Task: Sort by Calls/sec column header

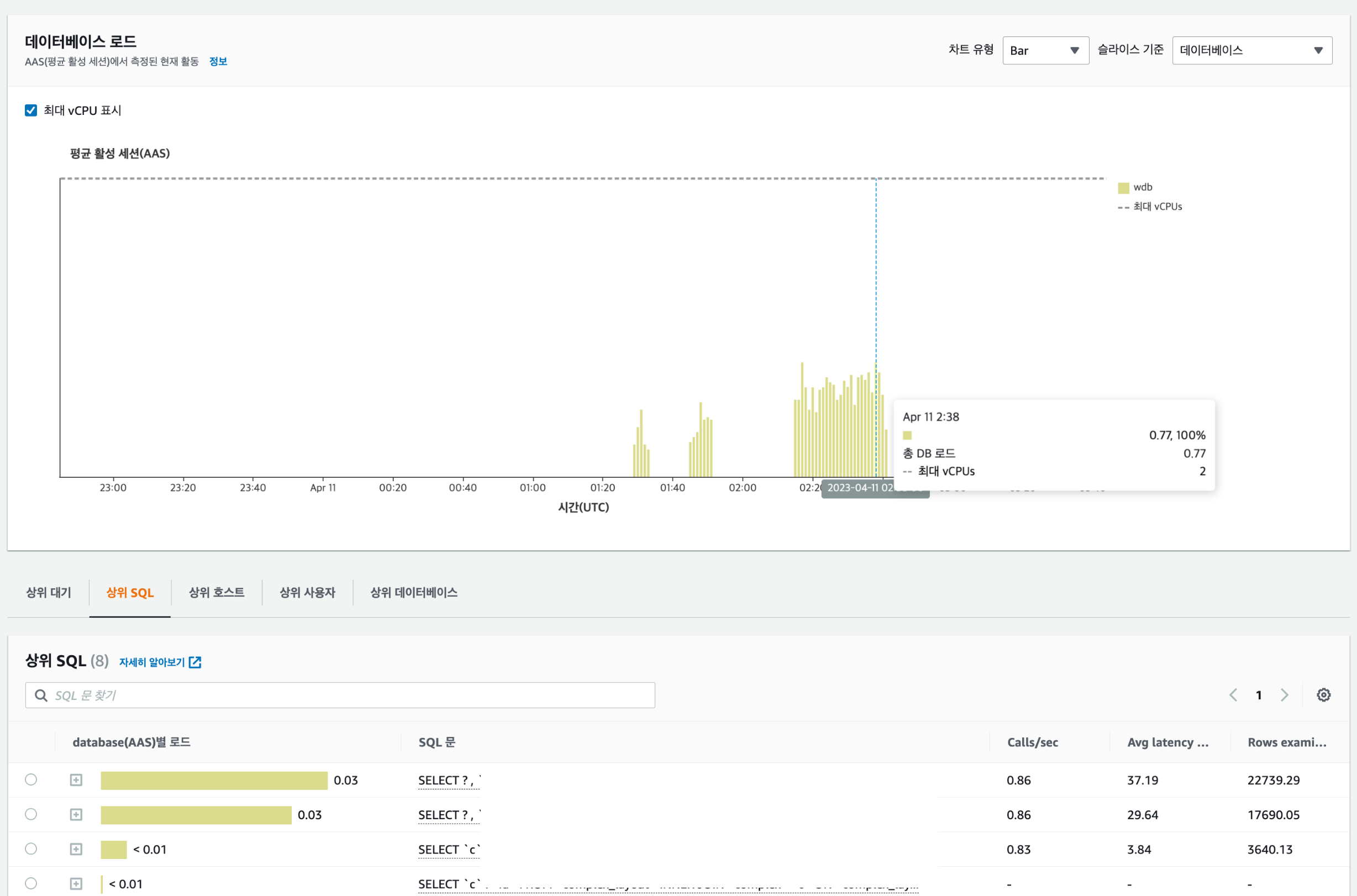Action: [x=1032, y=742]
